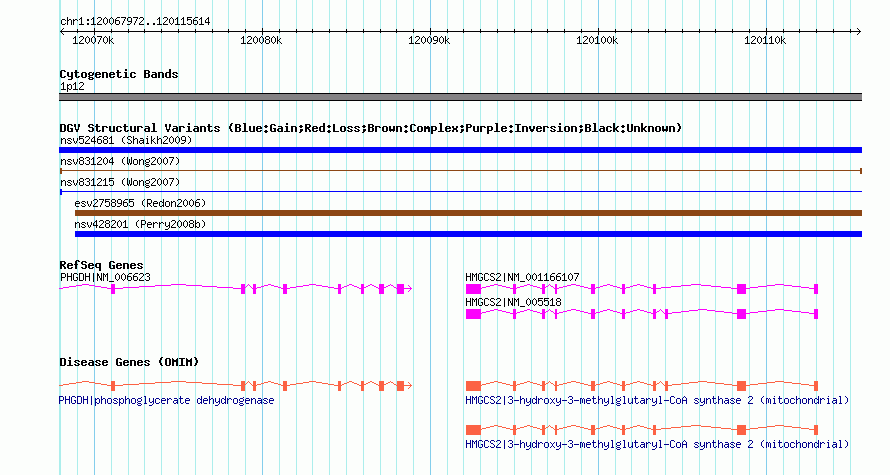890x475 pixels.
Task: Open PHGDH|phosphoglycerate dehydrogenase OMIM link
Action: click(166, 401)
